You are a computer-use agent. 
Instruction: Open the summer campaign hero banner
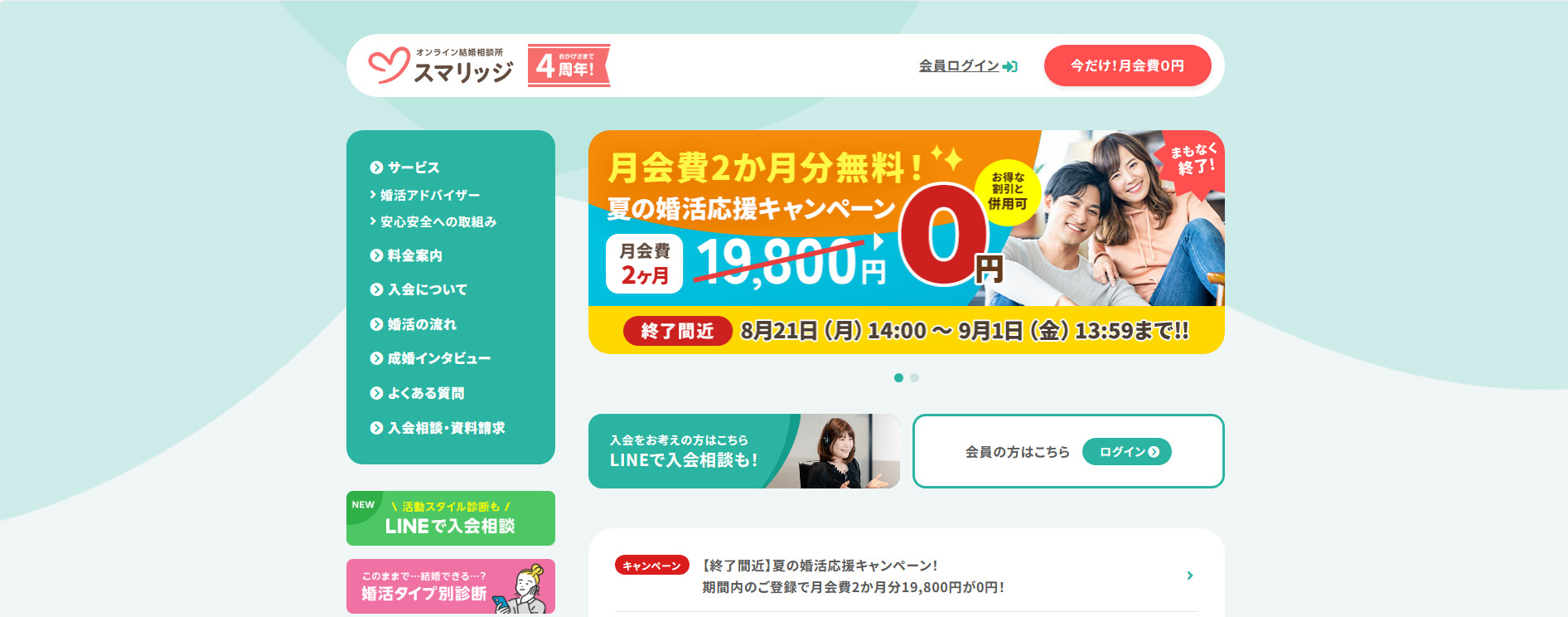(x=906, y=242)
